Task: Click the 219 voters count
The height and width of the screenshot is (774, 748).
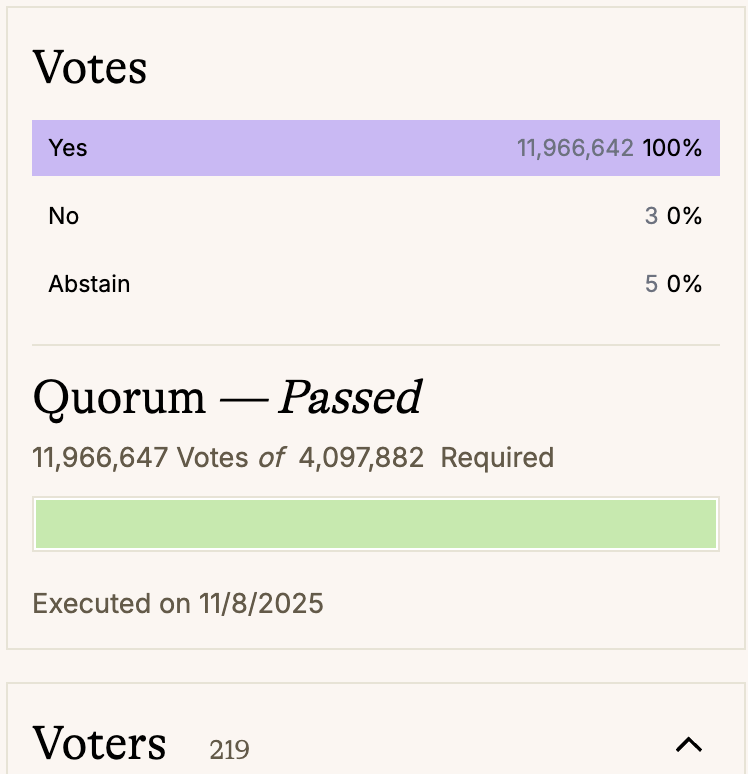Action: pyautogui.click(x=229, y=749)
